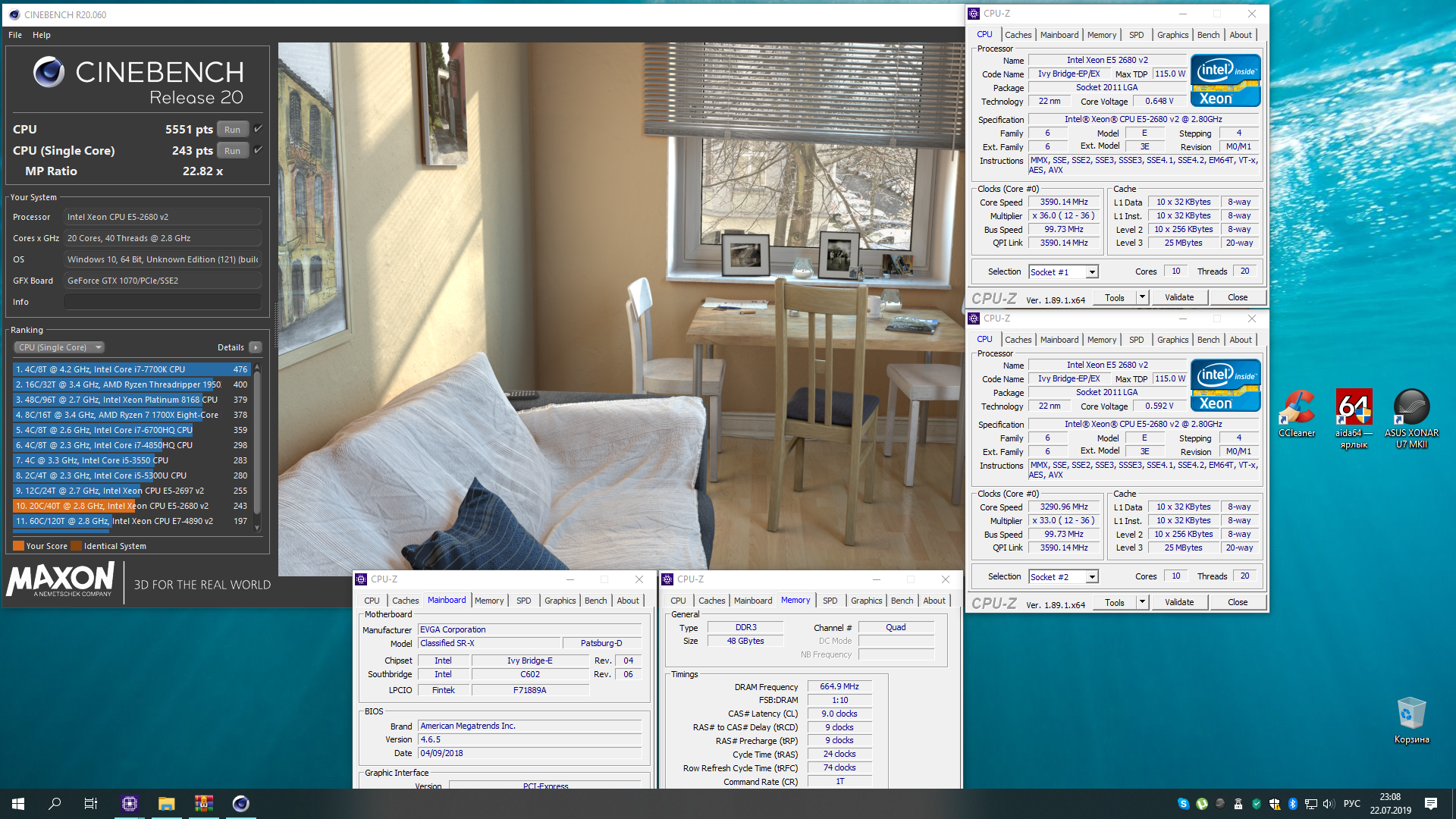Switch to Bench tab in the Socket #2 CPU-Z window
The width and height of the screenshot is (1456, 819).
click(x=1208, y=340)
